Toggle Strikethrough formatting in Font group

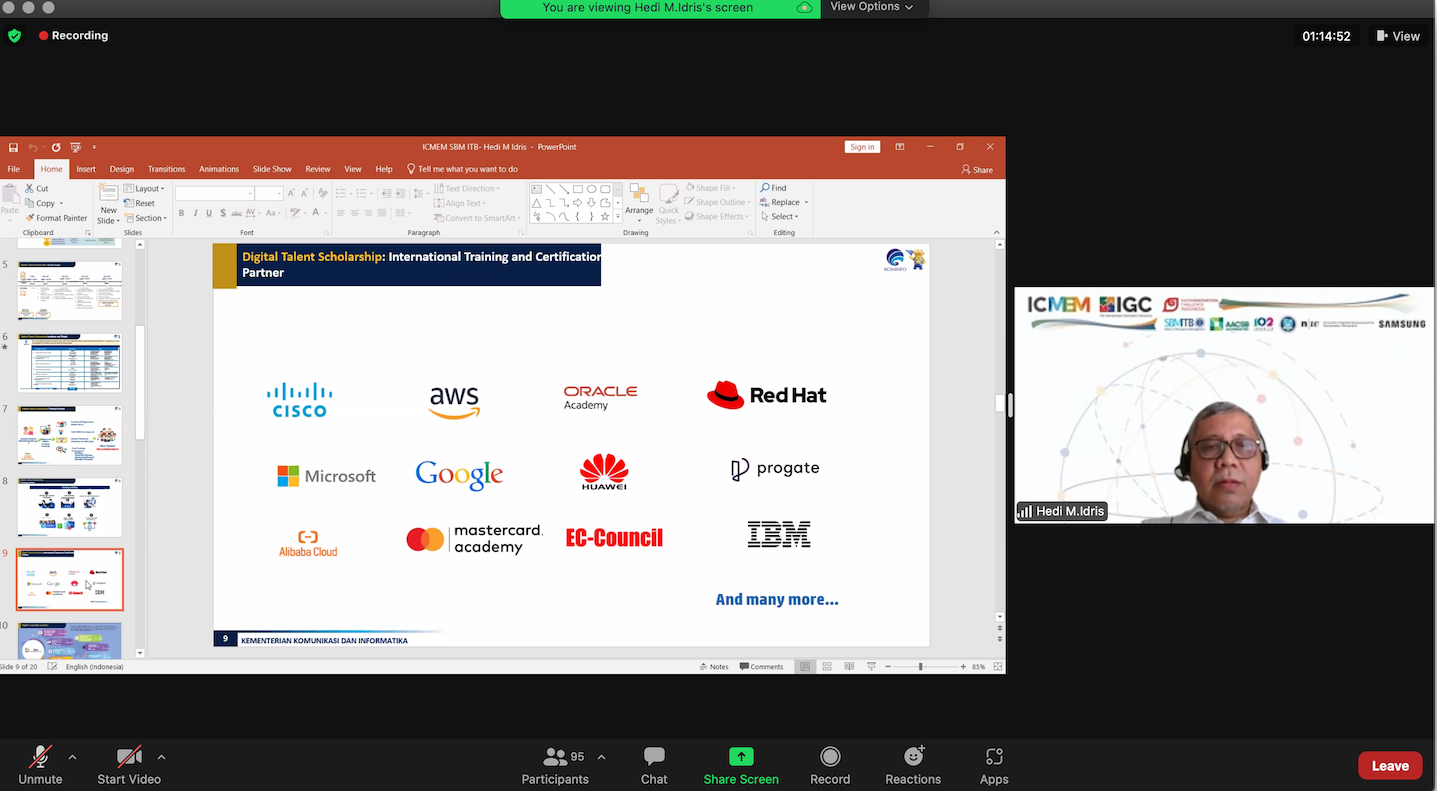click(236, 213)
